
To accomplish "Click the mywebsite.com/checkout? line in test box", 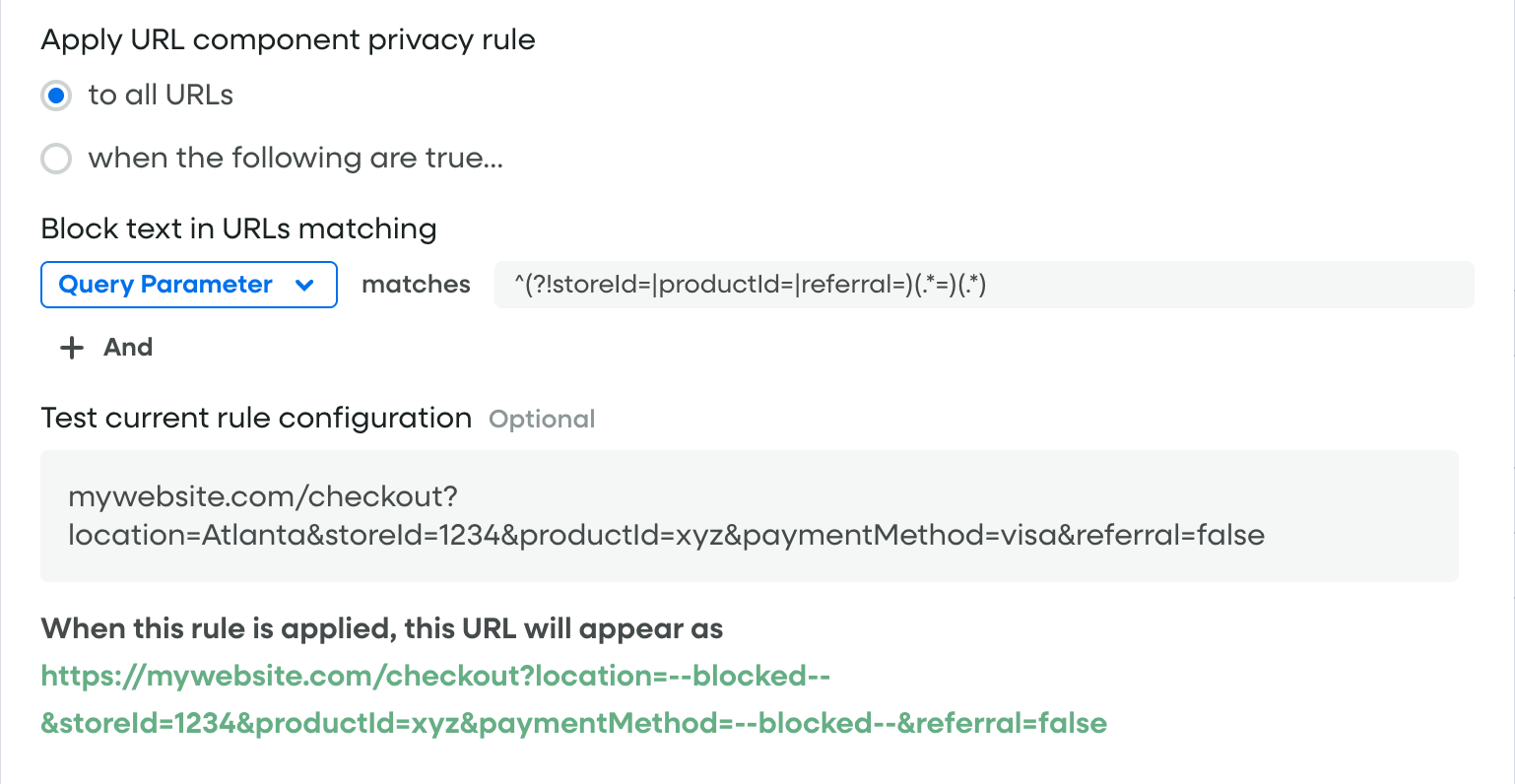I will [x=263, y=495].
